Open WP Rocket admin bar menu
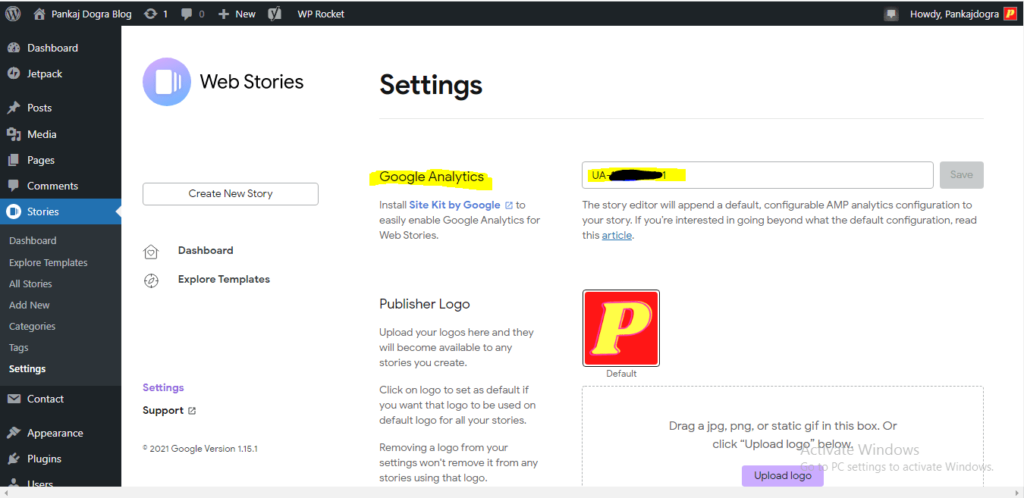The image size is (1024, 498). click(x=321, y=14)
